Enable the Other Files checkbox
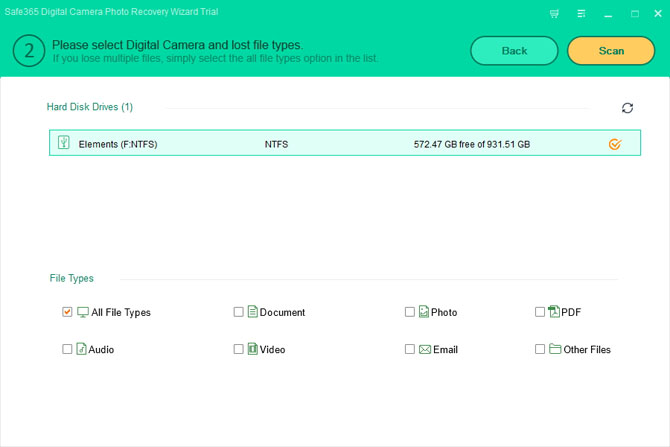The image size is (670, 447). click(x=540, y=349)
